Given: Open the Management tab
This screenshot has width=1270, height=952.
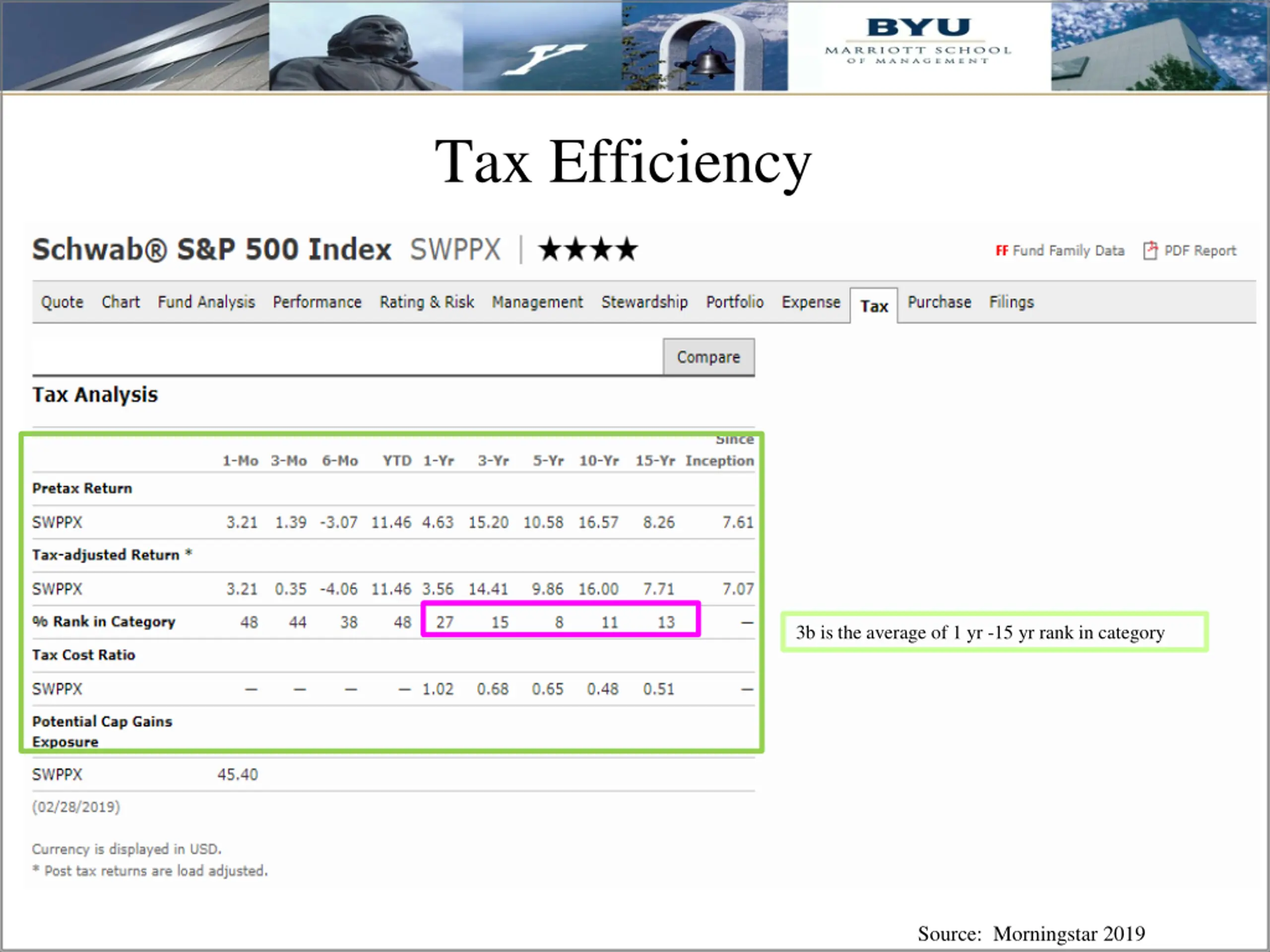Looking at the screenshot, I should pyautogui.click(x=537, y=302).
